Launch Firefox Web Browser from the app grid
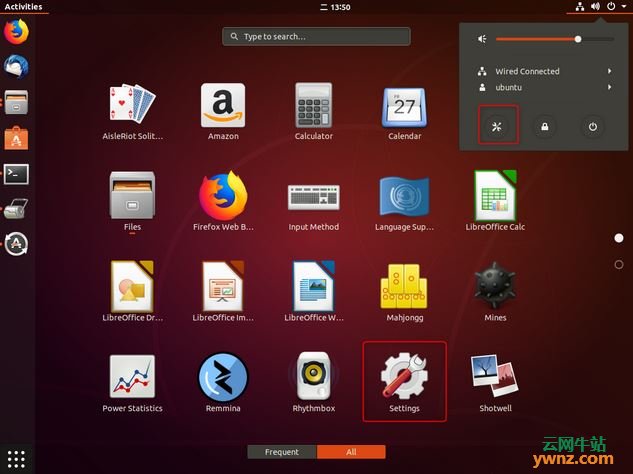This screenshot has width=633, height=474. pos(223,201)
